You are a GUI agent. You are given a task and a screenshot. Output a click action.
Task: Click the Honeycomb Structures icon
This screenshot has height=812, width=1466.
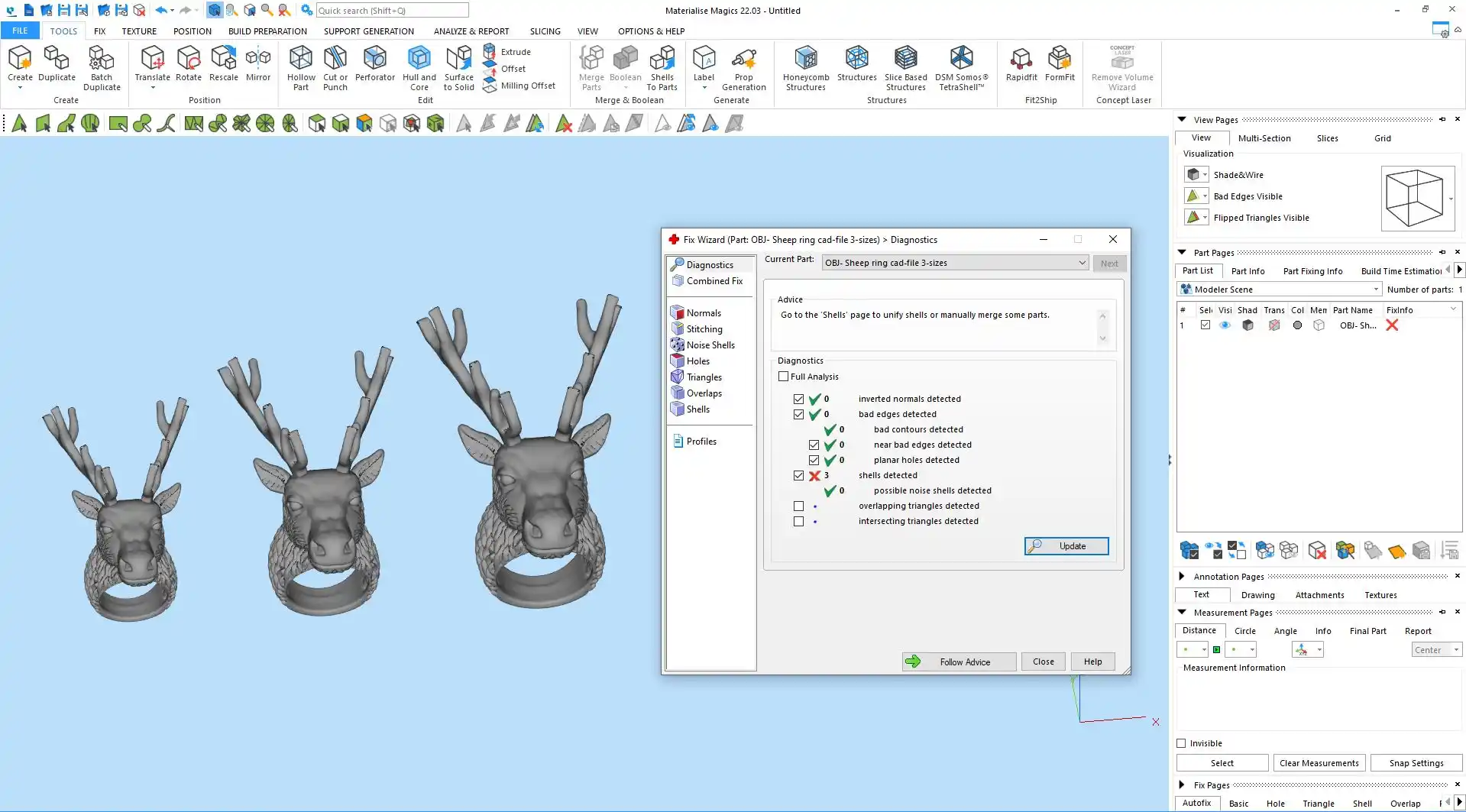[x=805, y=67]
